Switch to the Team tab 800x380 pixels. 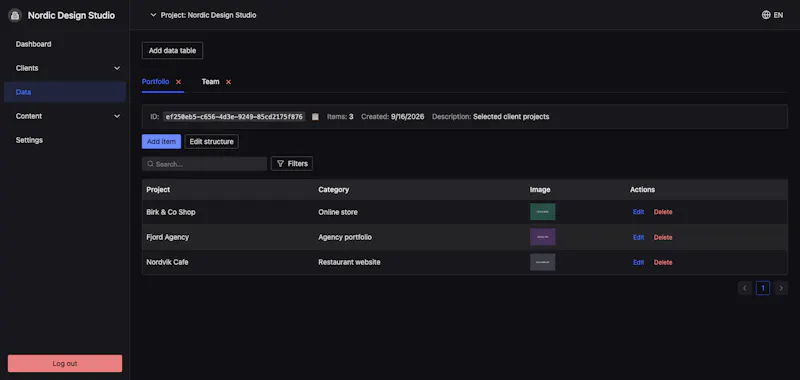tap(210, 82)
